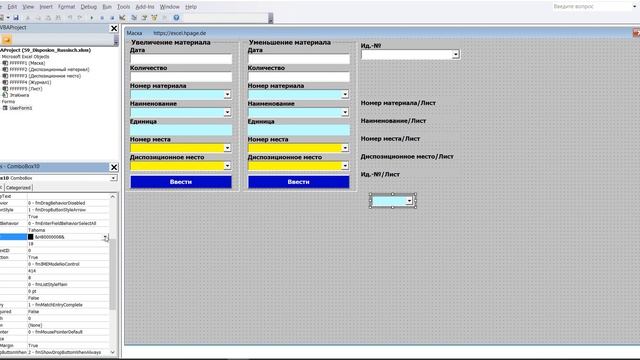
Task: Click the Toggle Folders icon in project panel
Action: (7, 40)
